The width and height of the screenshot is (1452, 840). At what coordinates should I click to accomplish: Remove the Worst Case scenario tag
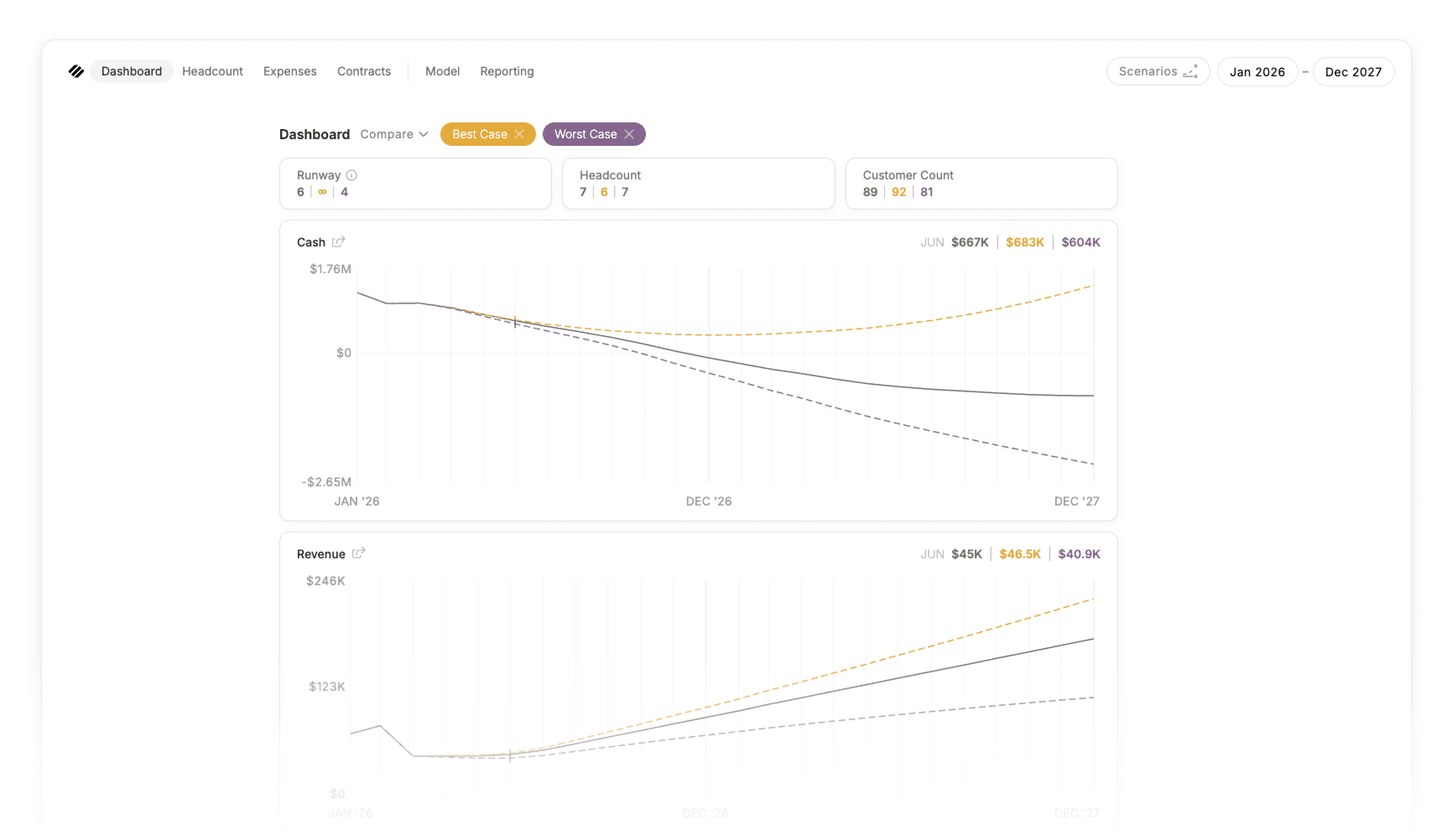pos(629,134)
